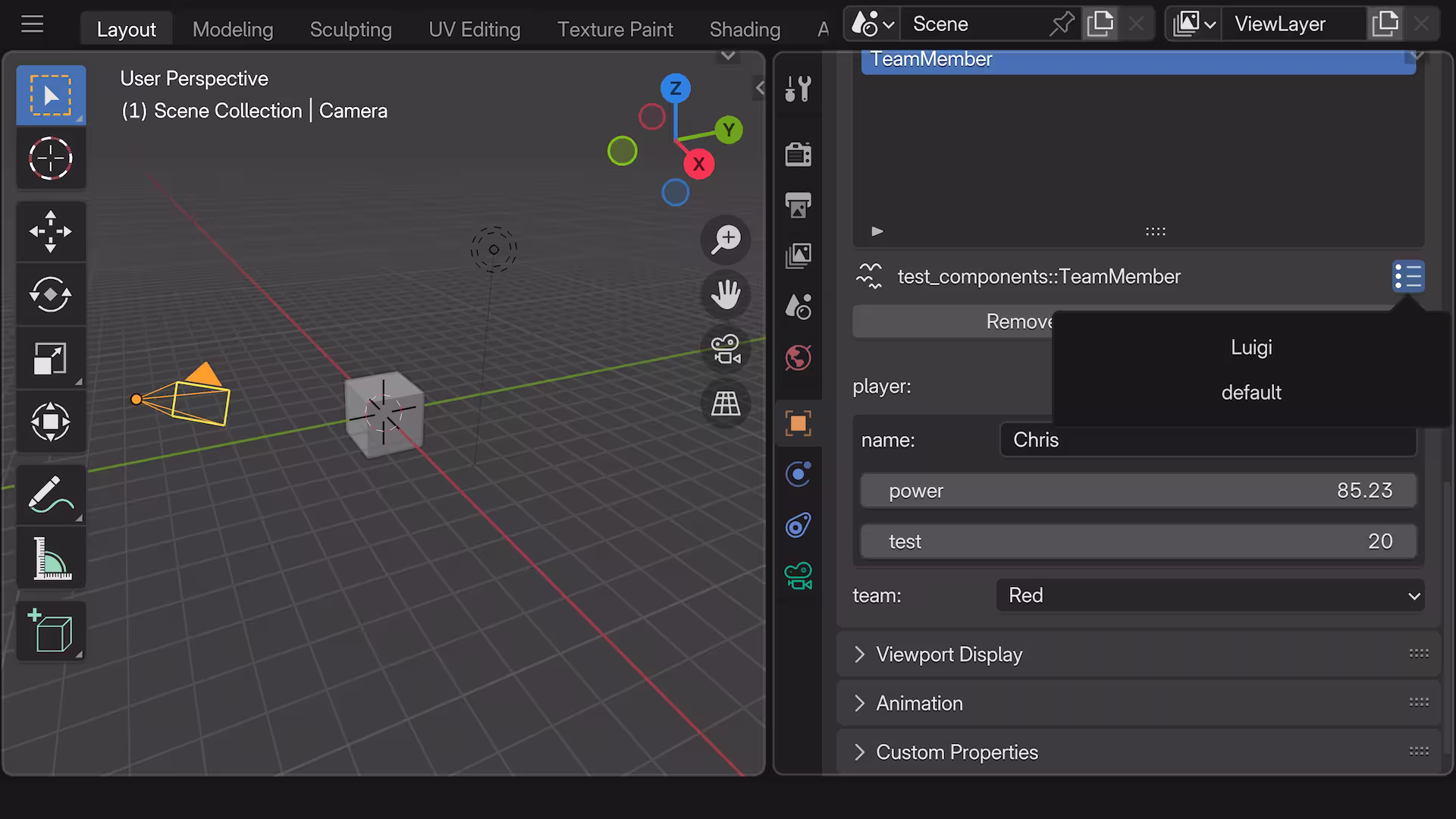Open the Physics properties tab
Screen dimensions: 1456x819
pos(798,474)
